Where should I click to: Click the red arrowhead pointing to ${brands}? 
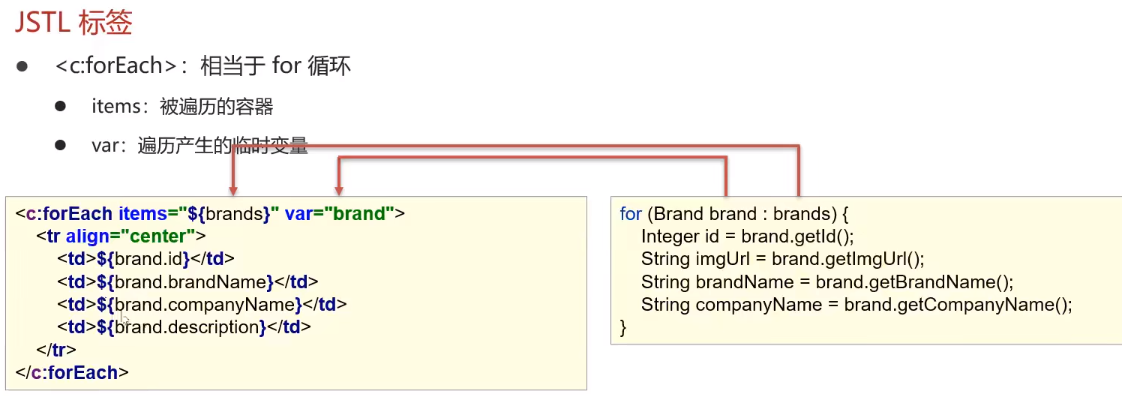[x=233, y=190]
